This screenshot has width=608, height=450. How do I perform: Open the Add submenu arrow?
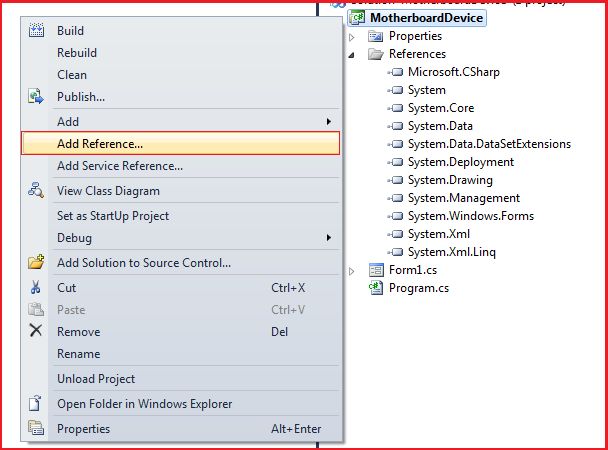[330, 122]
